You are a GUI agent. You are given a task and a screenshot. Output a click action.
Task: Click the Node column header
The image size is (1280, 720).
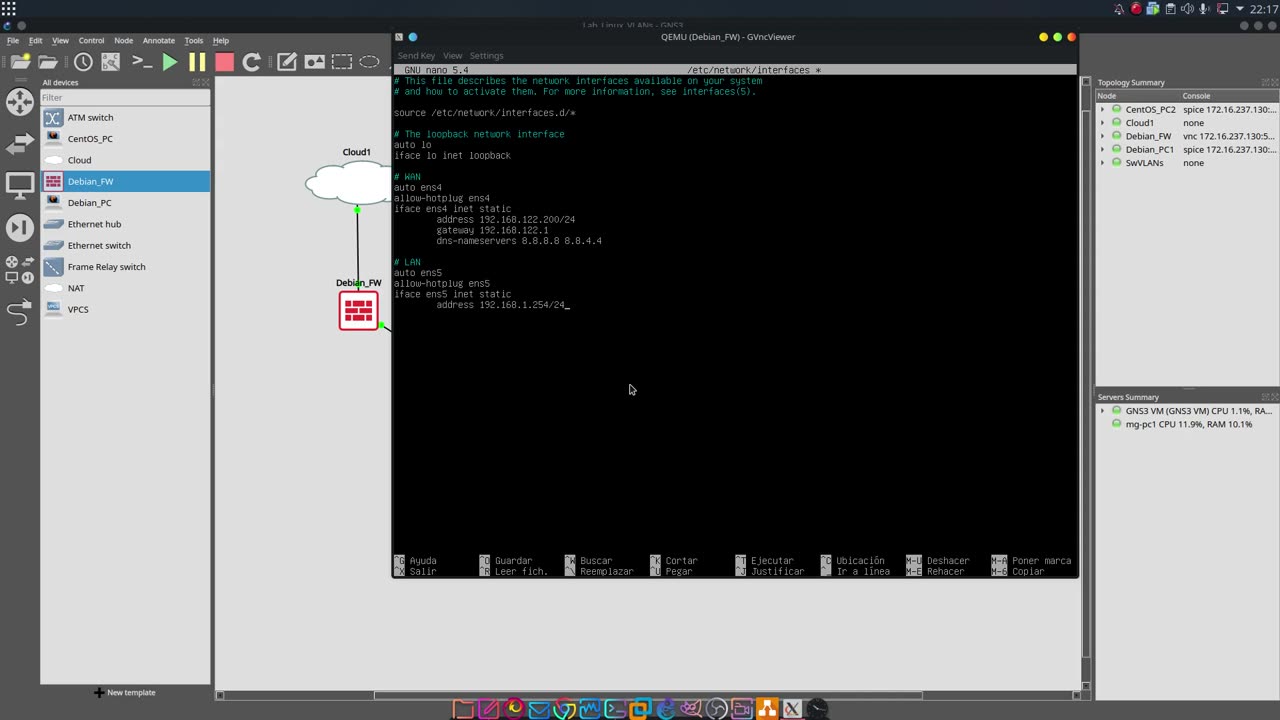[x=1138, y=96]
